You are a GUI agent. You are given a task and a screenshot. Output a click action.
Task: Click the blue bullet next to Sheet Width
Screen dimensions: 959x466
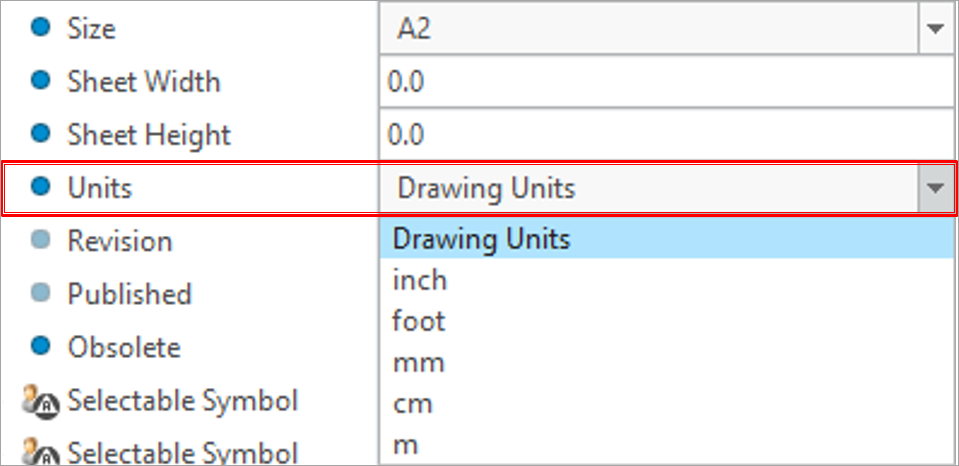[40, 81]
